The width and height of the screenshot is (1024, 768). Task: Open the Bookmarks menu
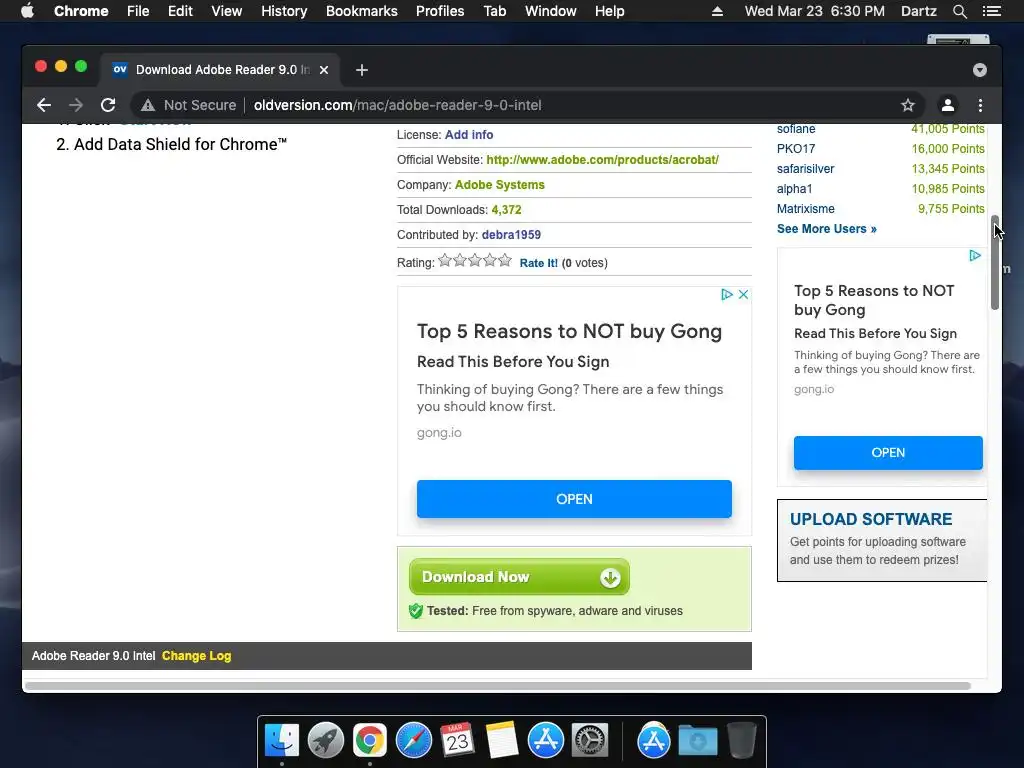(362, 11)
